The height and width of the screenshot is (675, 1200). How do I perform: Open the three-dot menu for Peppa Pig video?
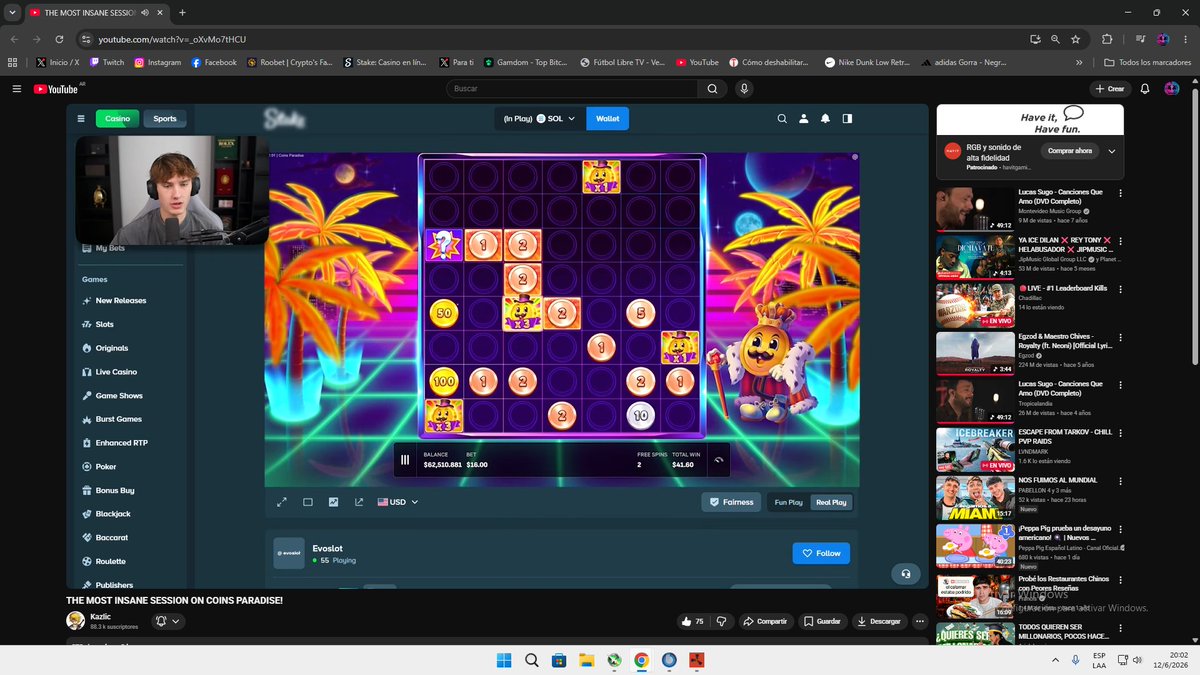[x=1120, y=529]
